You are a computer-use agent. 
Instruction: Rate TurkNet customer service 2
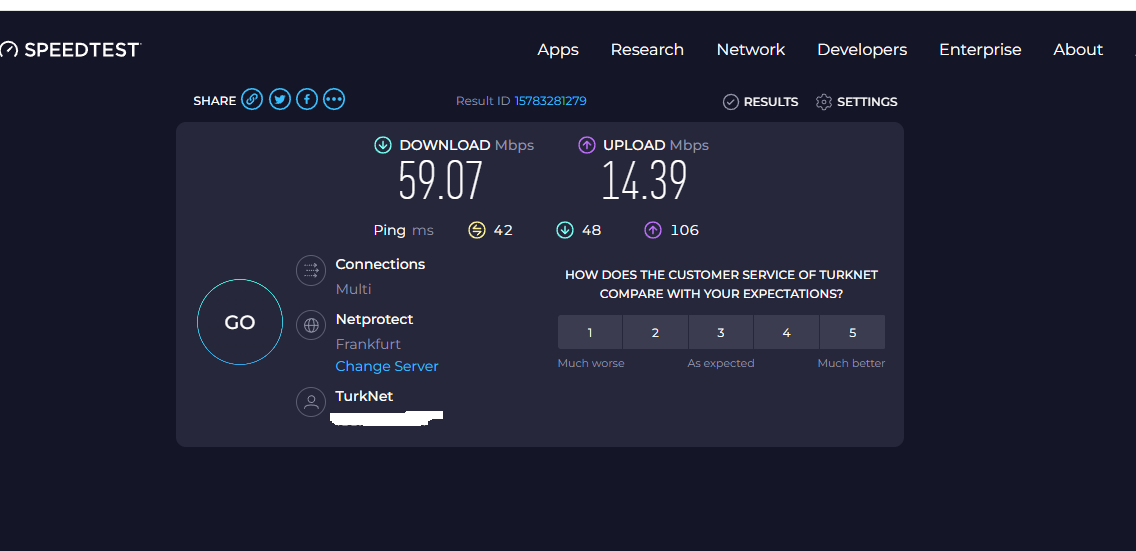point(655,332)
